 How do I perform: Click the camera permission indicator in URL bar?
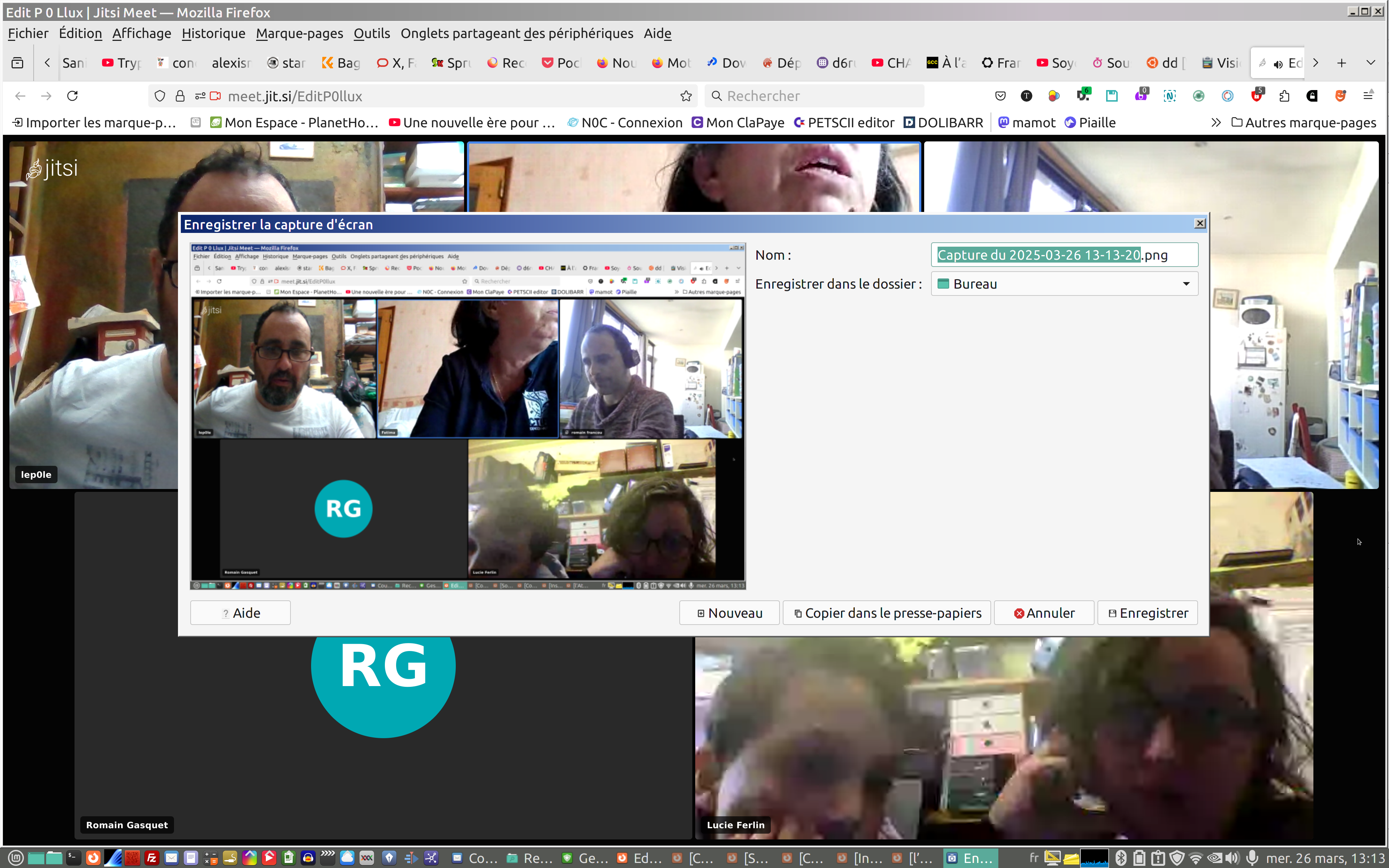[x=215, y=96]
